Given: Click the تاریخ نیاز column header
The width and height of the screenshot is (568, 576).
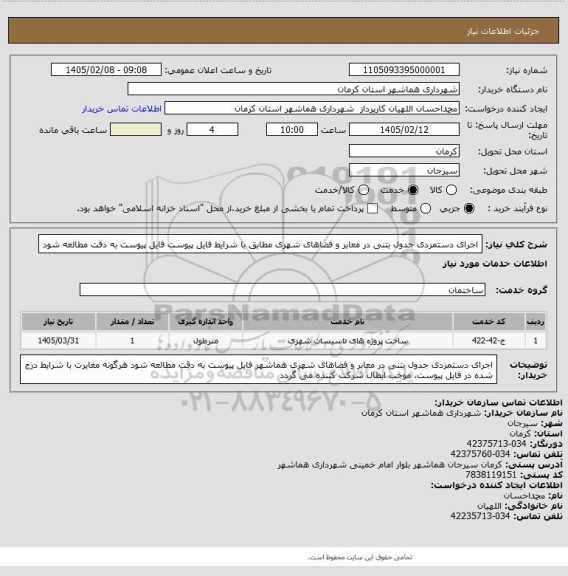Looking at the screenshot, I should click(58, 322).
